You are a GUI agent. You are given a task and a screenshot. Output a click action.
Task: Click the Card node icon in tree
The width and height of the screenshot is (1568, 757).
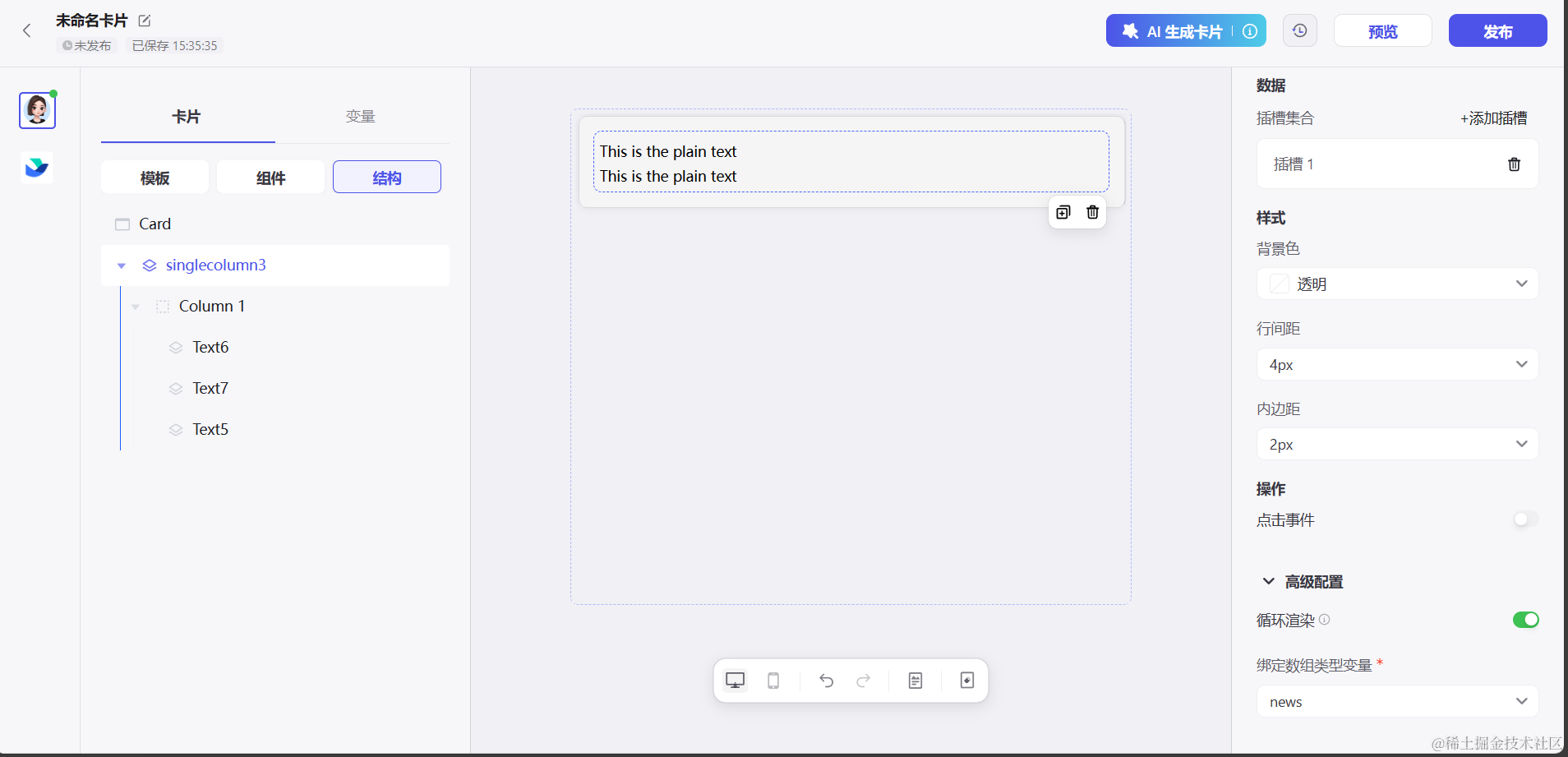click(122, 224)
